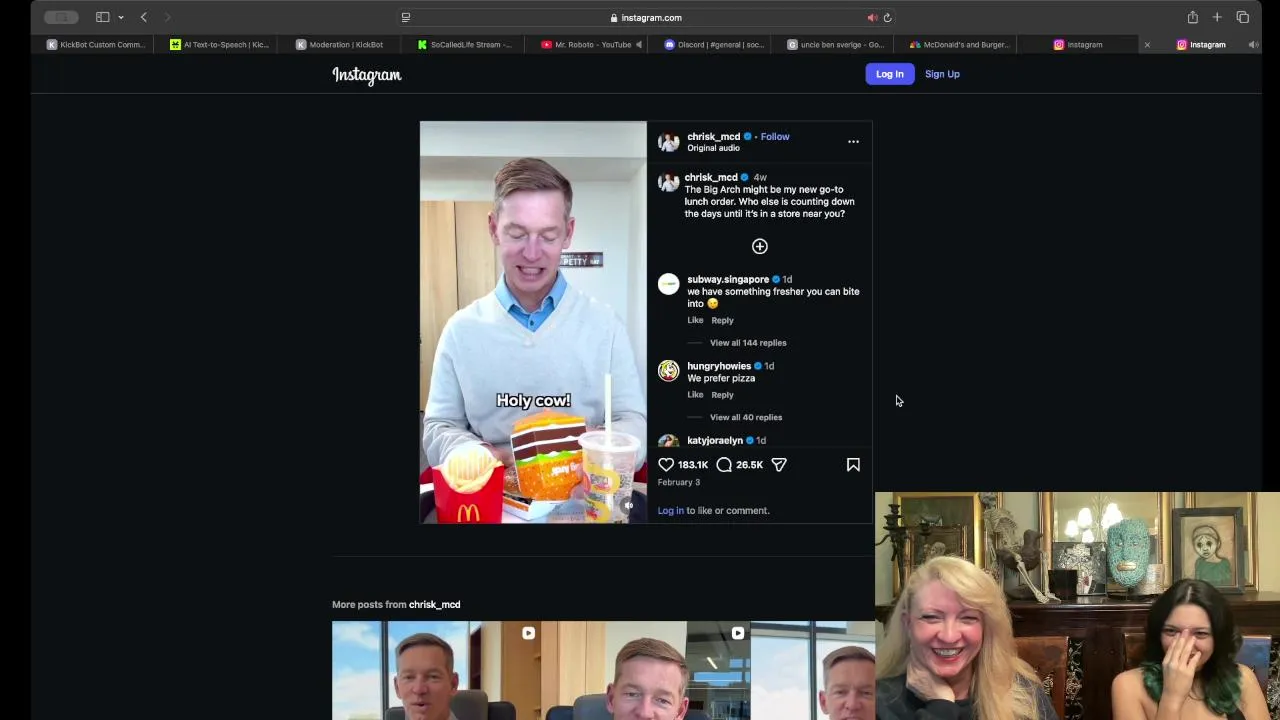Open the second More posts thumbnail
The image size is (1280, 720).
coord(646,670)
